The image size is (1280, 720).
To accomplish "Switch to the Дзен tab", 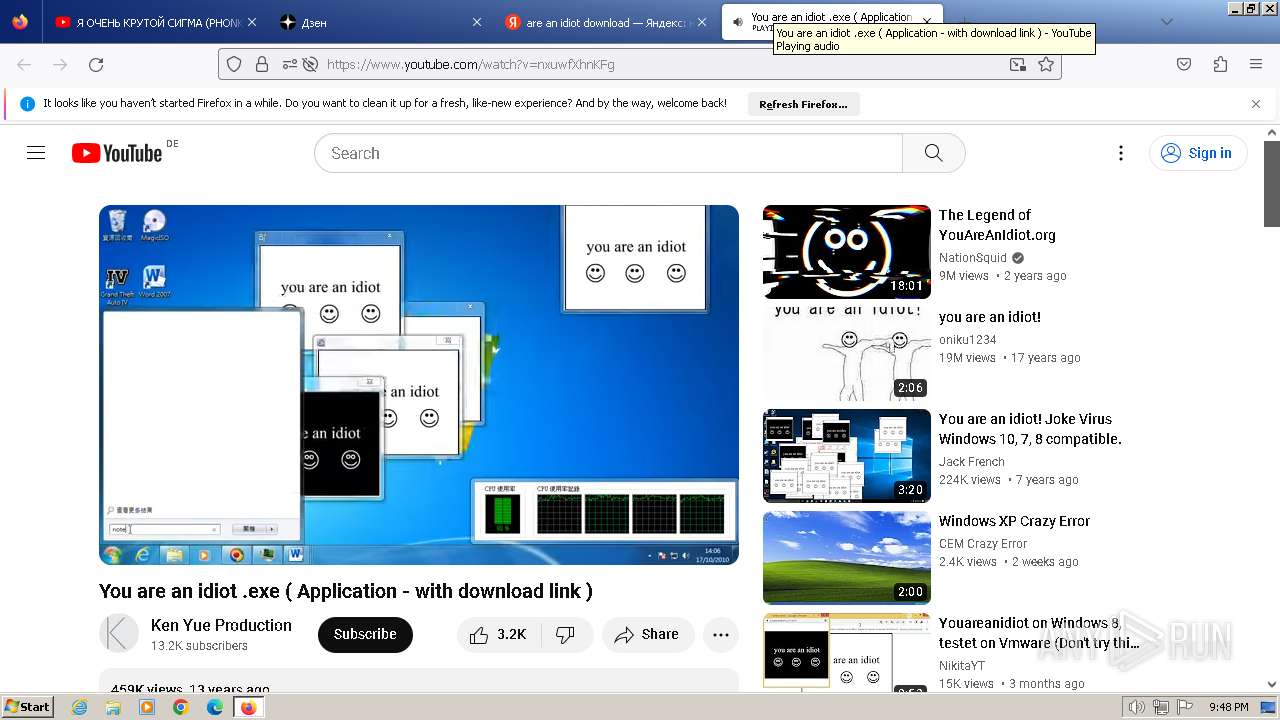I will click(x=380, y=22).
